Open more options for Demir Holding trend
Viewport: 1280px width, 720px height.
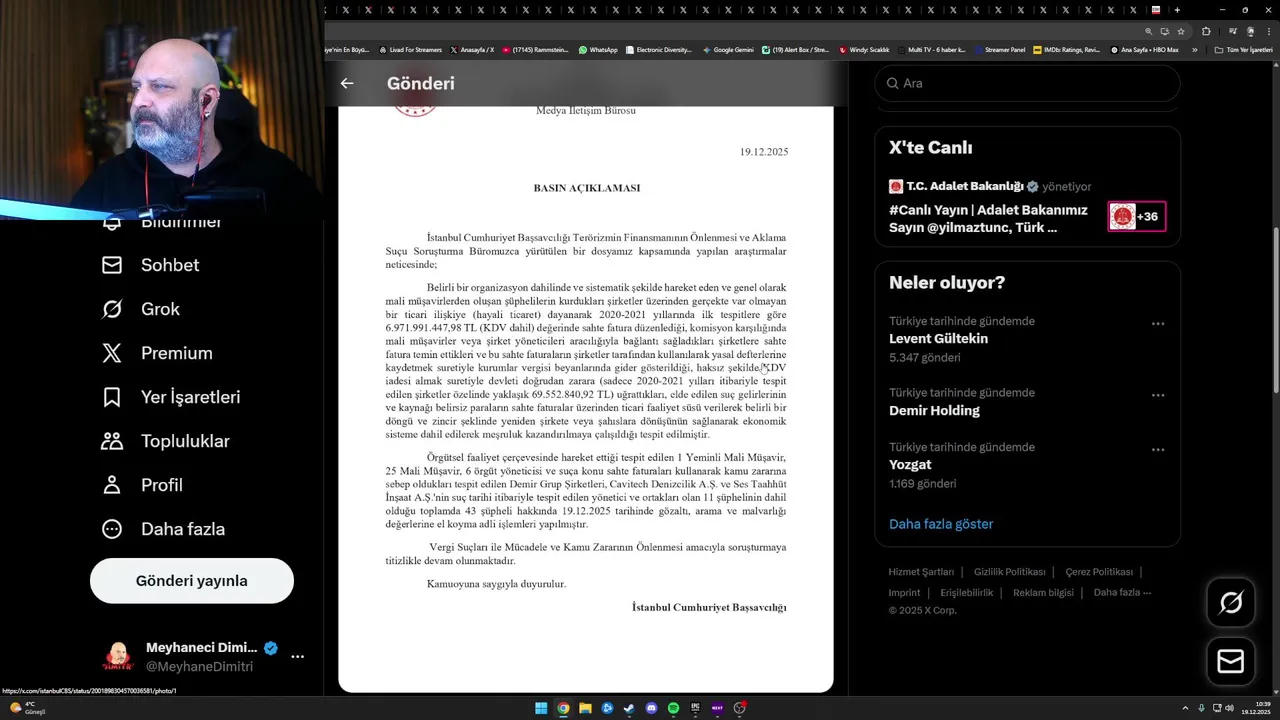[x=1158, y=395]
